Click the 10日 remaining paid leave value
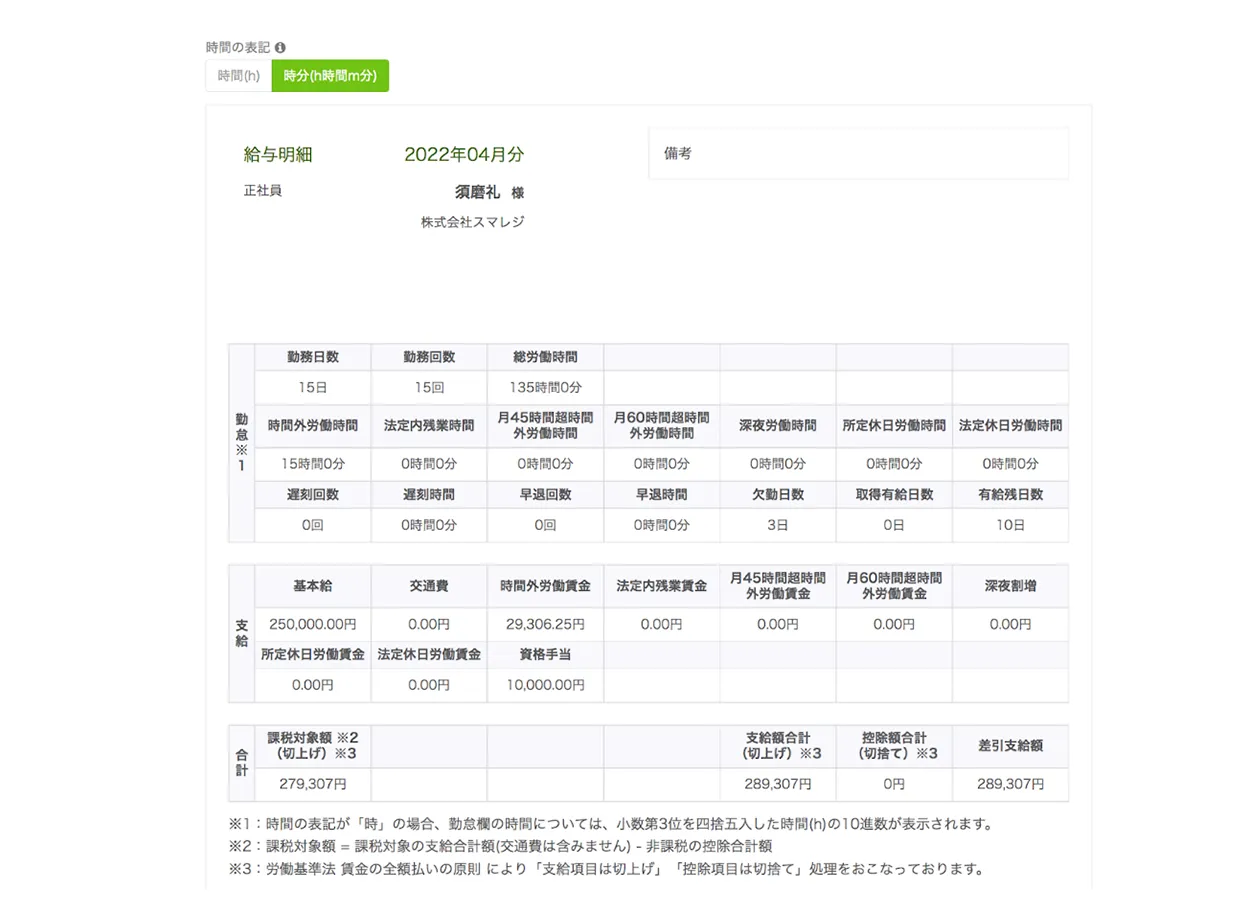 pos(1010,525)
